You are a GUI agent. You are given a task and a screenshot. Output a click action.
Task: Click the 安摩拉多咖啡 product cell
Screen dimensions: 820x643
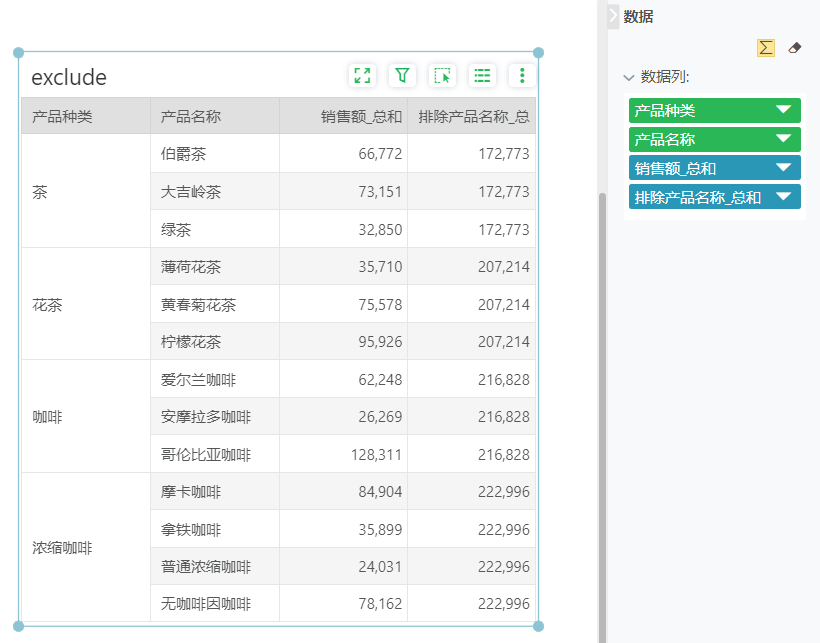pos(214,417)
